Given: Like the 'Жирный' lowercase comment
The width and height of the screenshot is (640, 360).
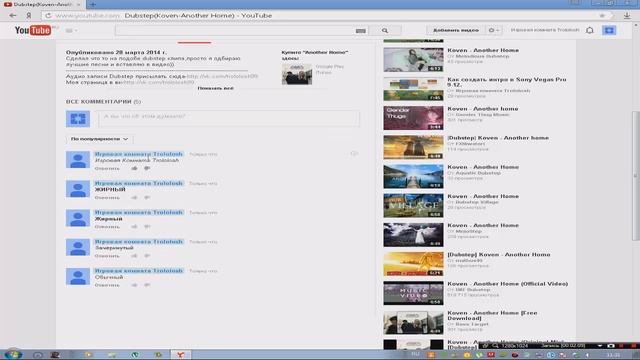Looking at the screenshot, I should (x=134, y=227).
